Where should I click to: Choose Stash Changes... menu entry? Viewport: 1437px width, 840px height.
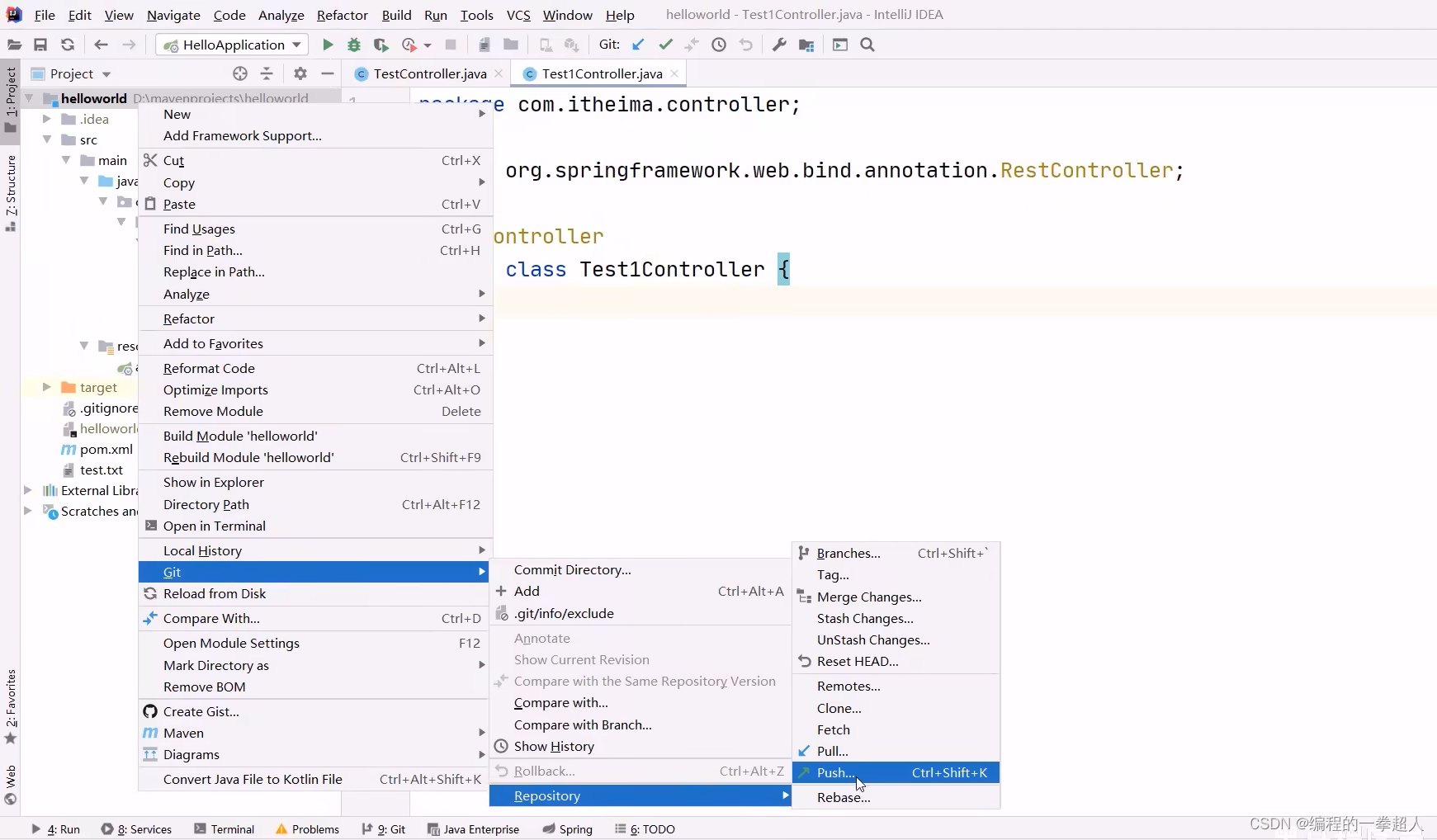pos(896,618)
